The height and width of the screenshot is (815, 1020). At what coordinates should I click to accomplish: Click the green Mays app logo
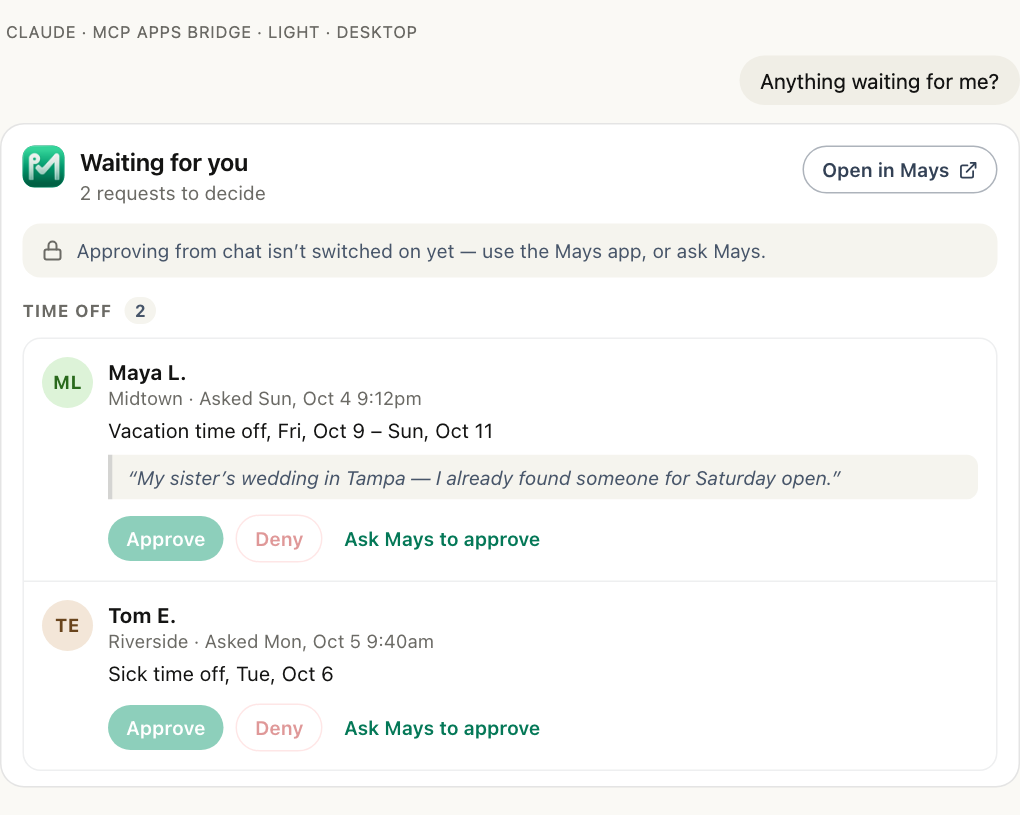point(44,167)
